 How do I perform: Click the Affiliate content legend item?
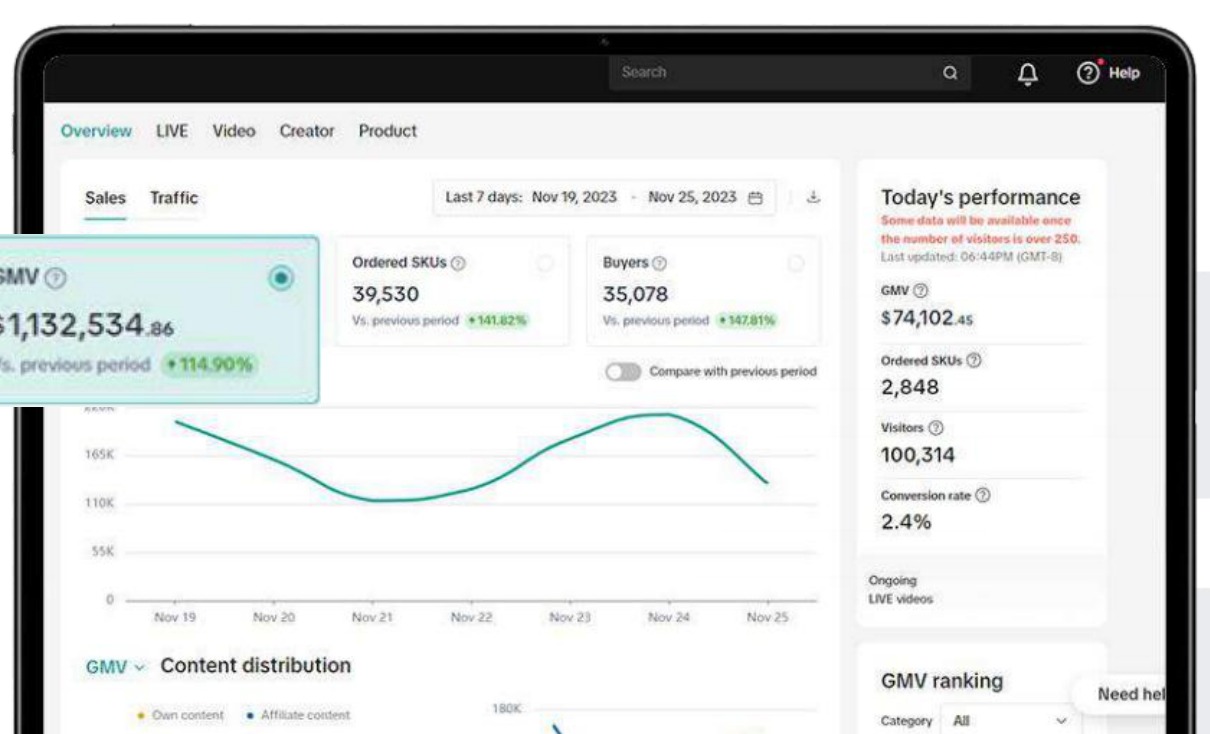[x=296, y=716]
